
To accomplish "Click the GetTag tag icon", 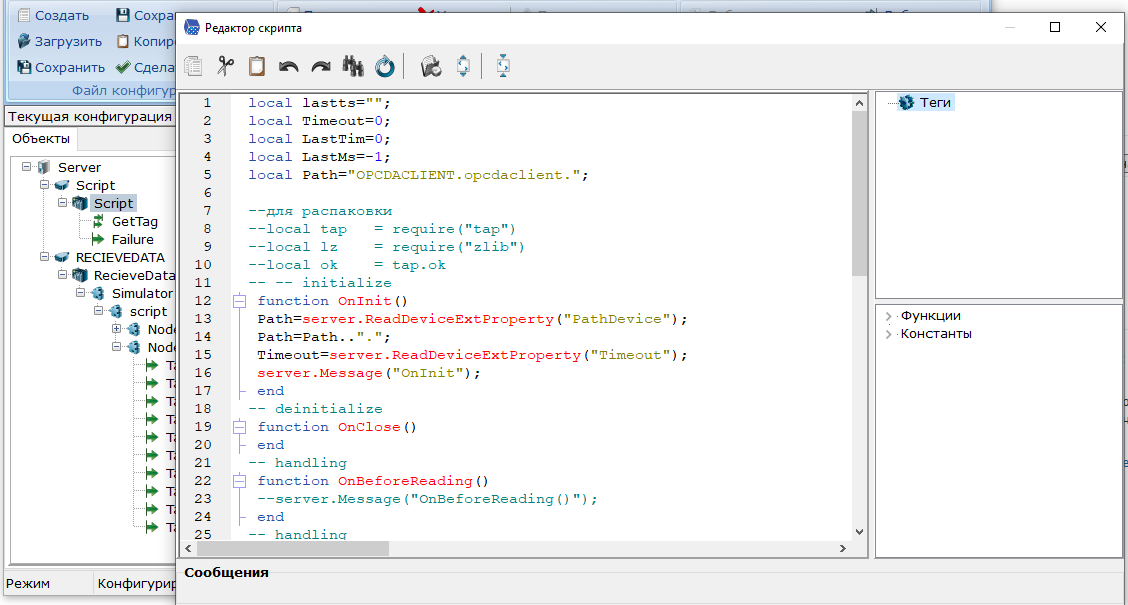I will [x=99, y=222].
